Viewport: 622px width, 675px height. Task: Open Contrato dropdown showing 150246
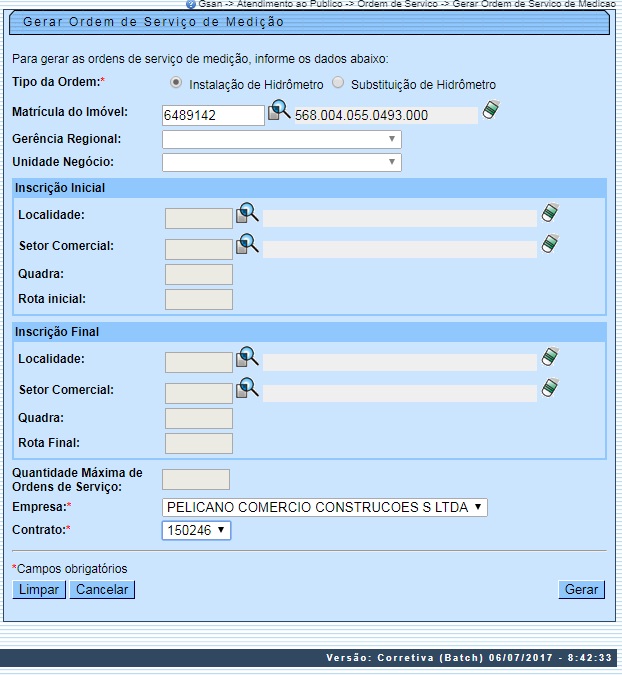click(x=196, y=530)
